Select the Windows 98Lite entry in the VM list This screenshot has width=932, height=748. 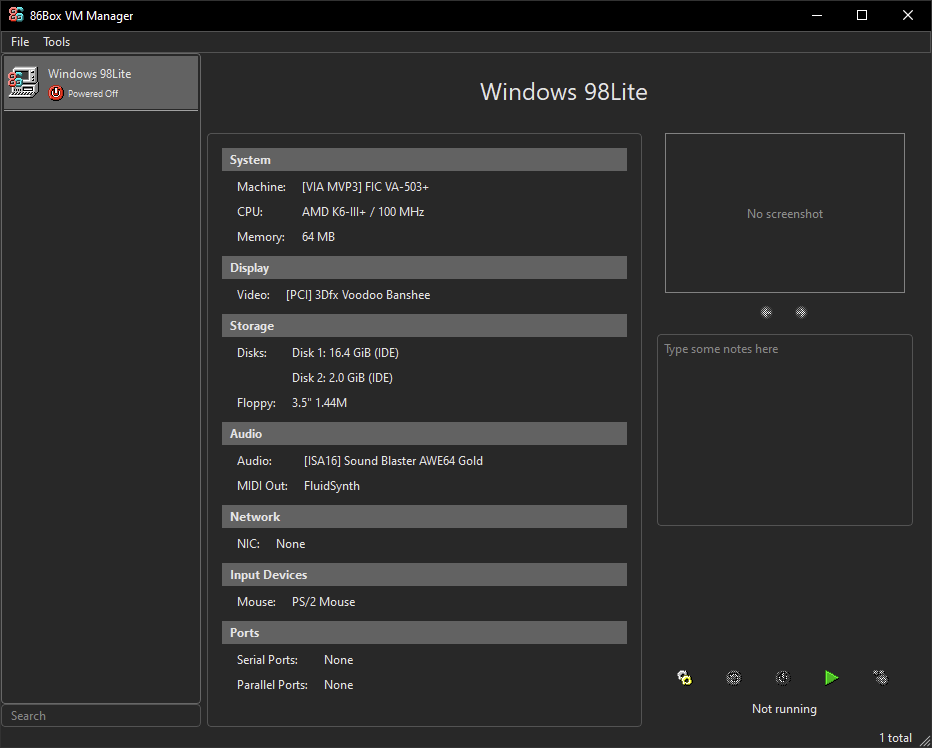click(101, 83)
